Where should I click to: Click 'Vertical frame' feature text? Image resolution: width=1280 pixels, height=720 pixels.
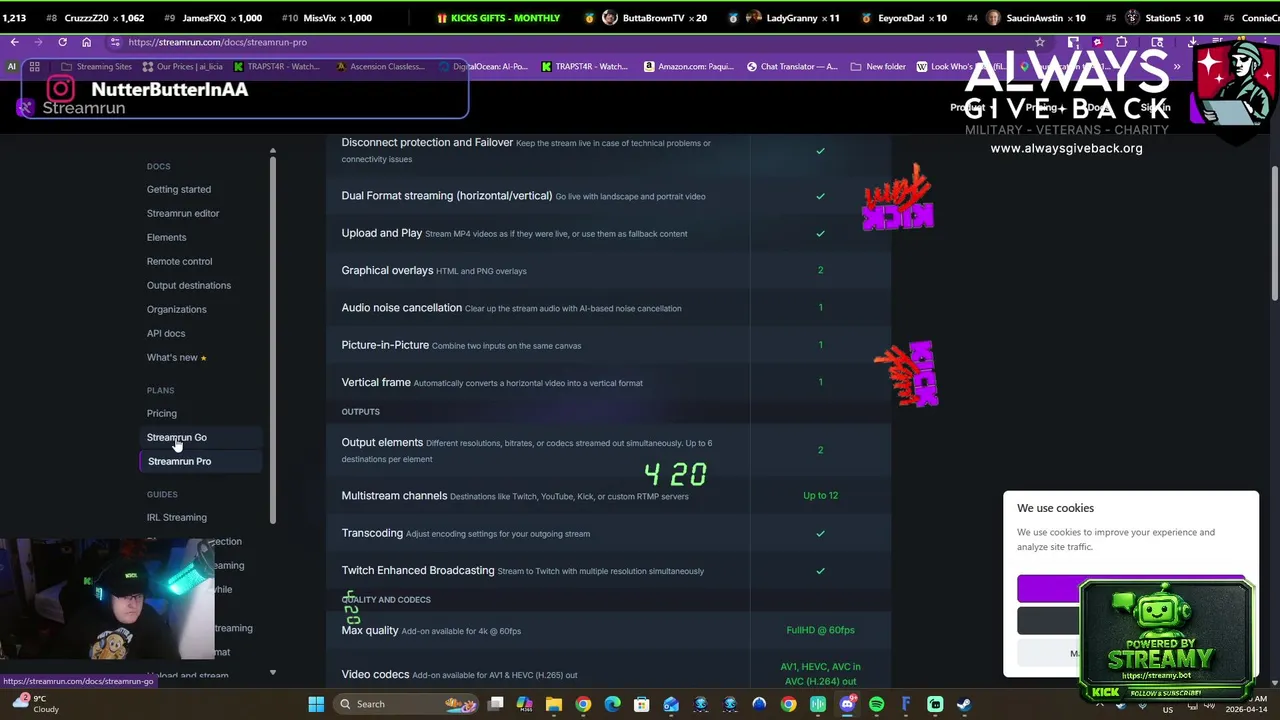coord(376,382)
